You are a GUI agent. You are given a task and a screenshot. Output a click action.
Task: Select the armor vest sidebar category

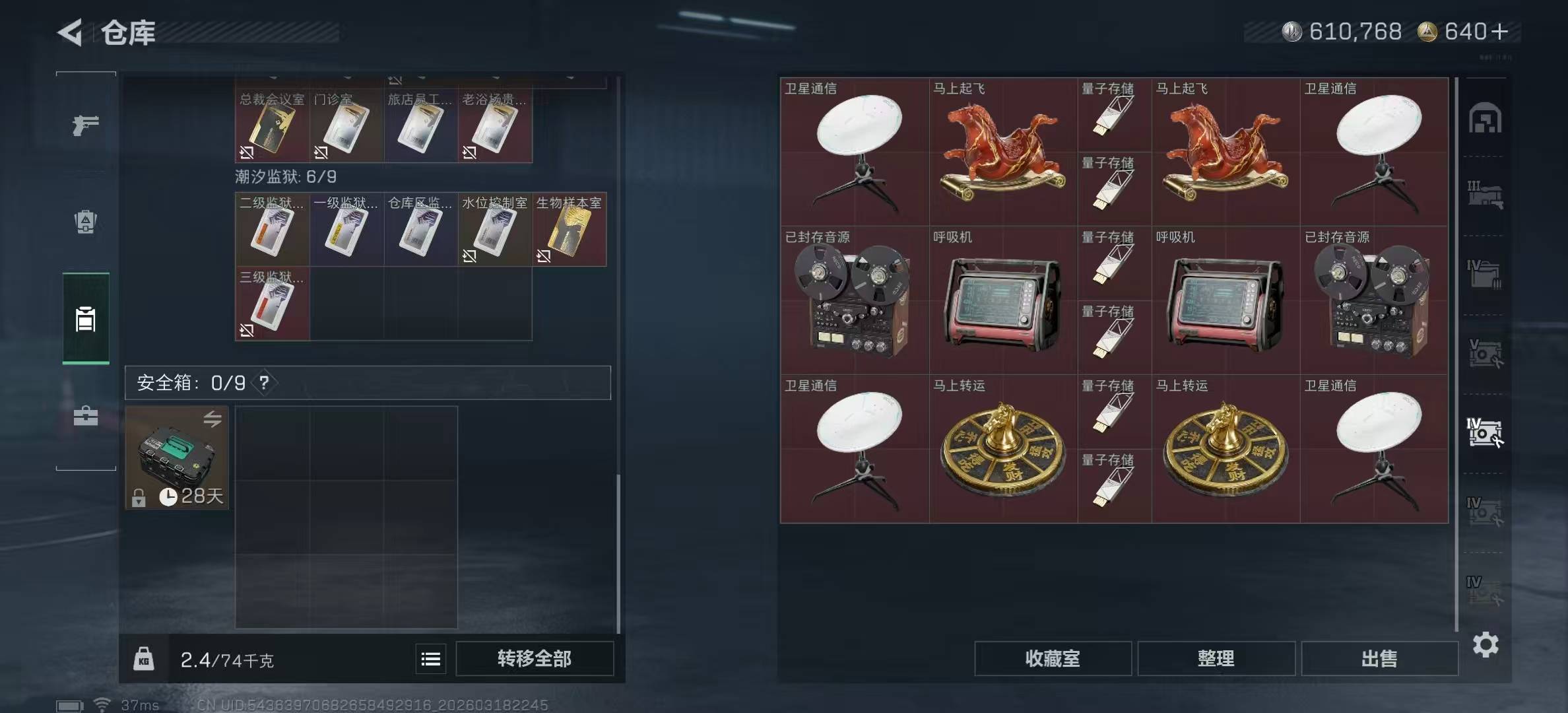click(86, 222)
